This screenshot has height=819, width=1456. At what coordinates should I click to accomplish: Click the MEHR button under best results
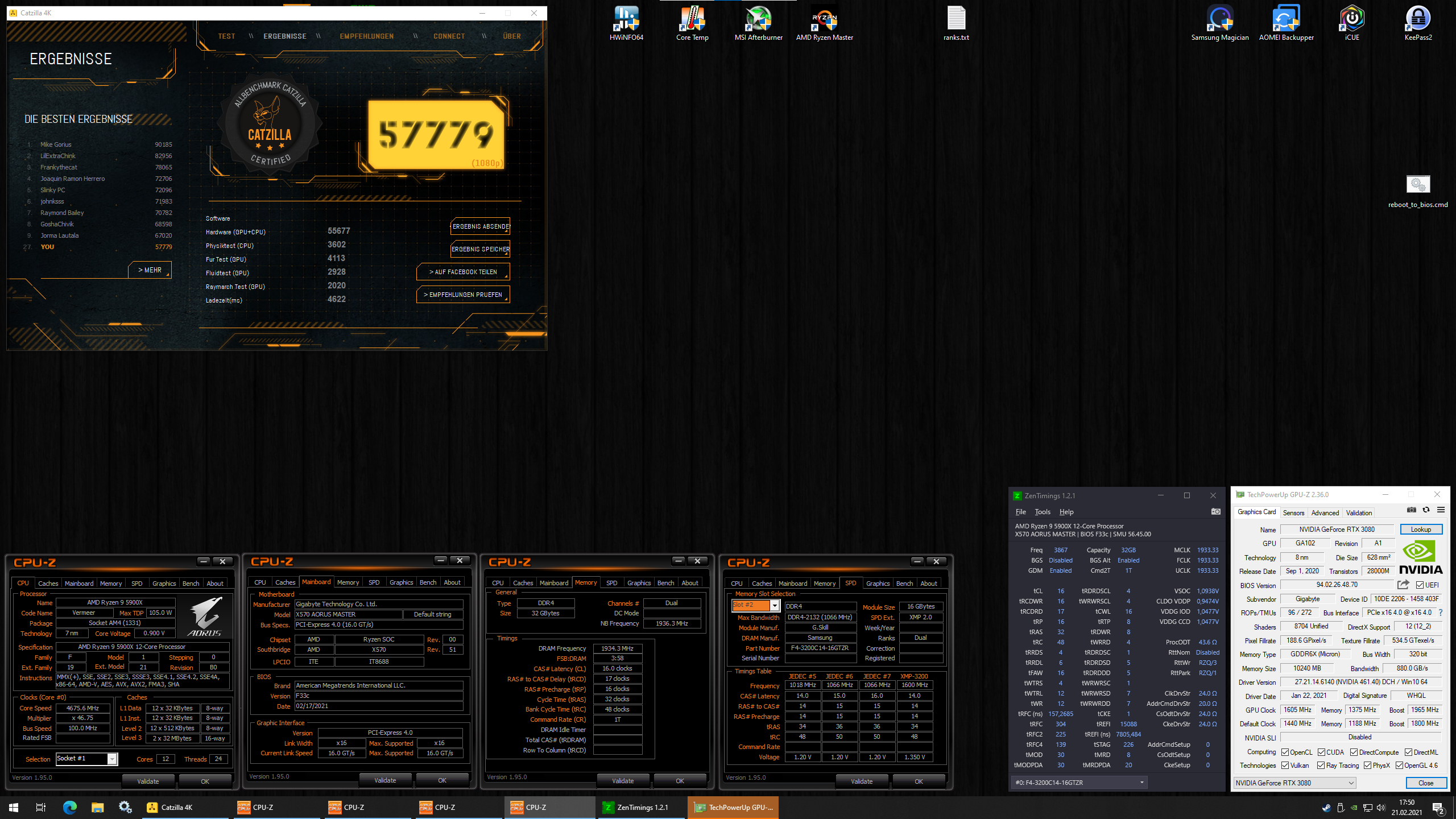point(150,270)
